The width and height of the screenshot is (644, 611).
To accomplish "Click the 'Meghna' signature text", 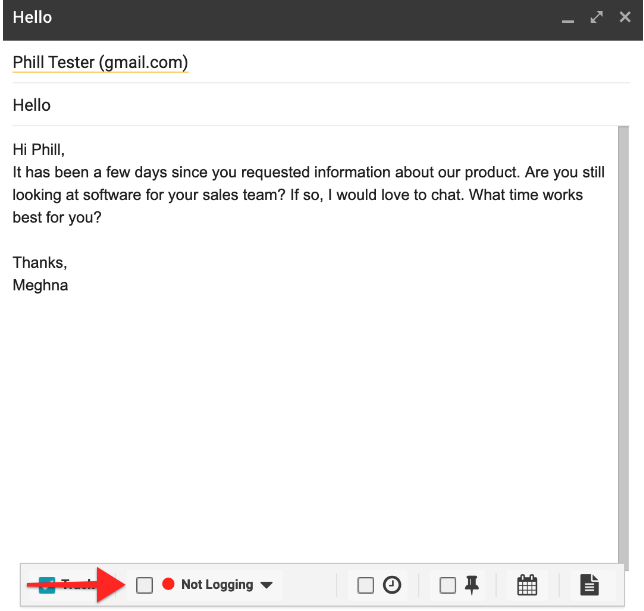I will 40,285.
